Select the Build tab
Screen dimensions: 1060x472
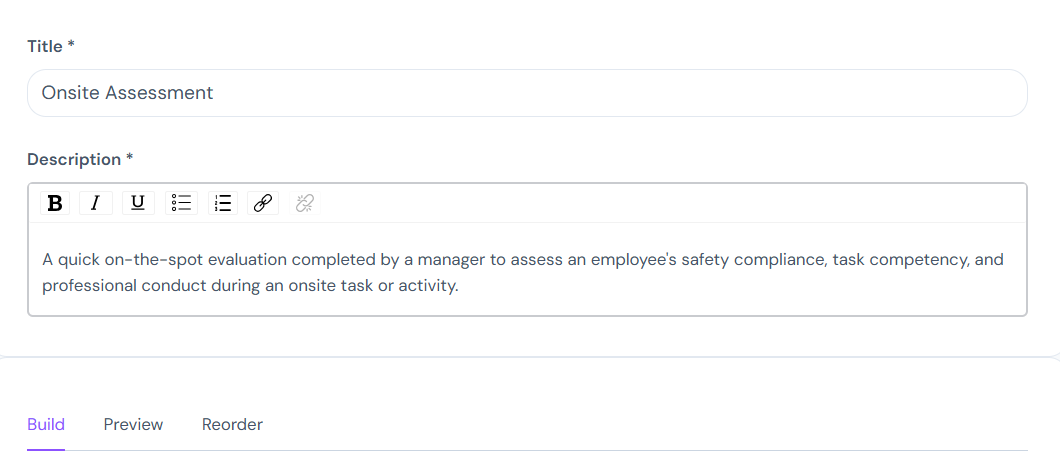pyautogui.click(x=46, y=425)
